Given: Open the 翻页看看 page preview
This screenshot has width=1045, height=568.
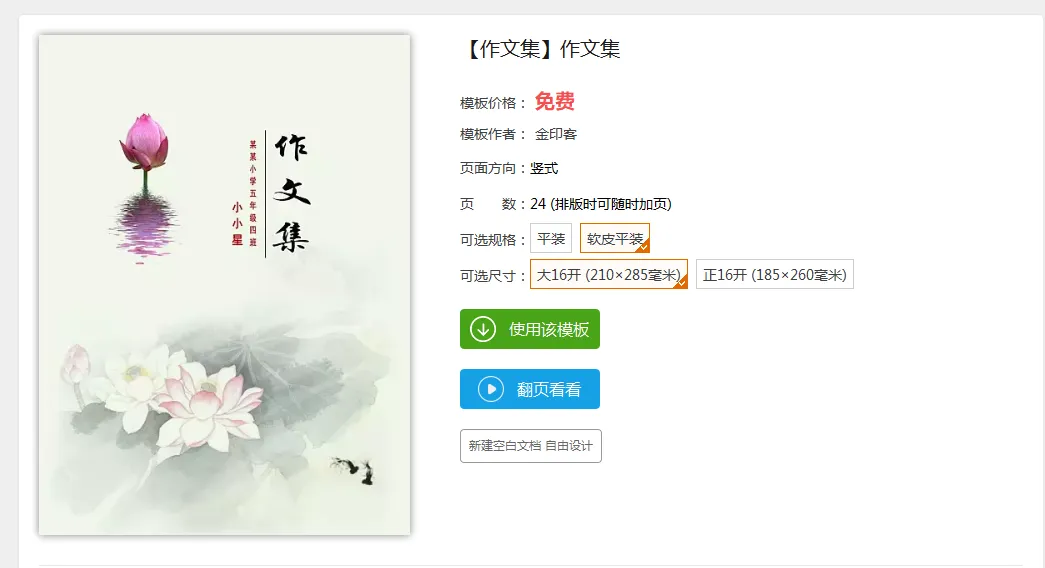Looking at the screenshot, I should 530,389.
